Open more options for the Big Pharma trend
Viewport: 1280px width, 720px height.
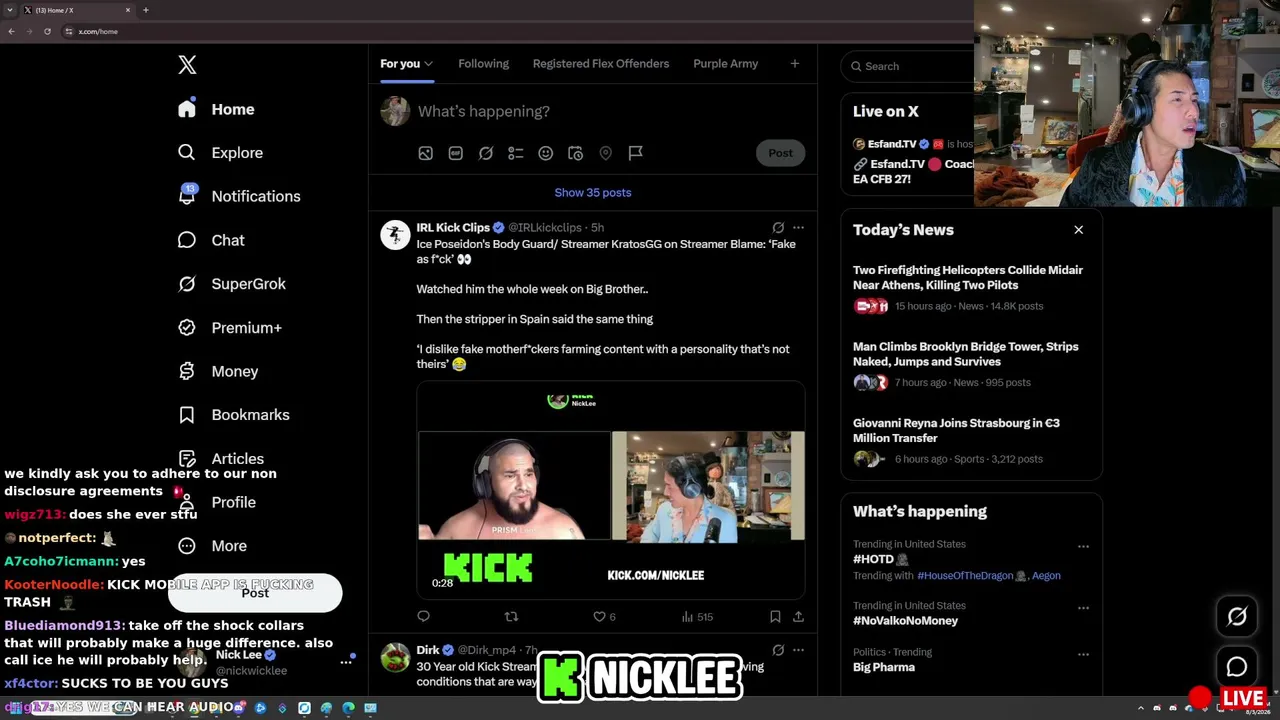(1083, 654)
